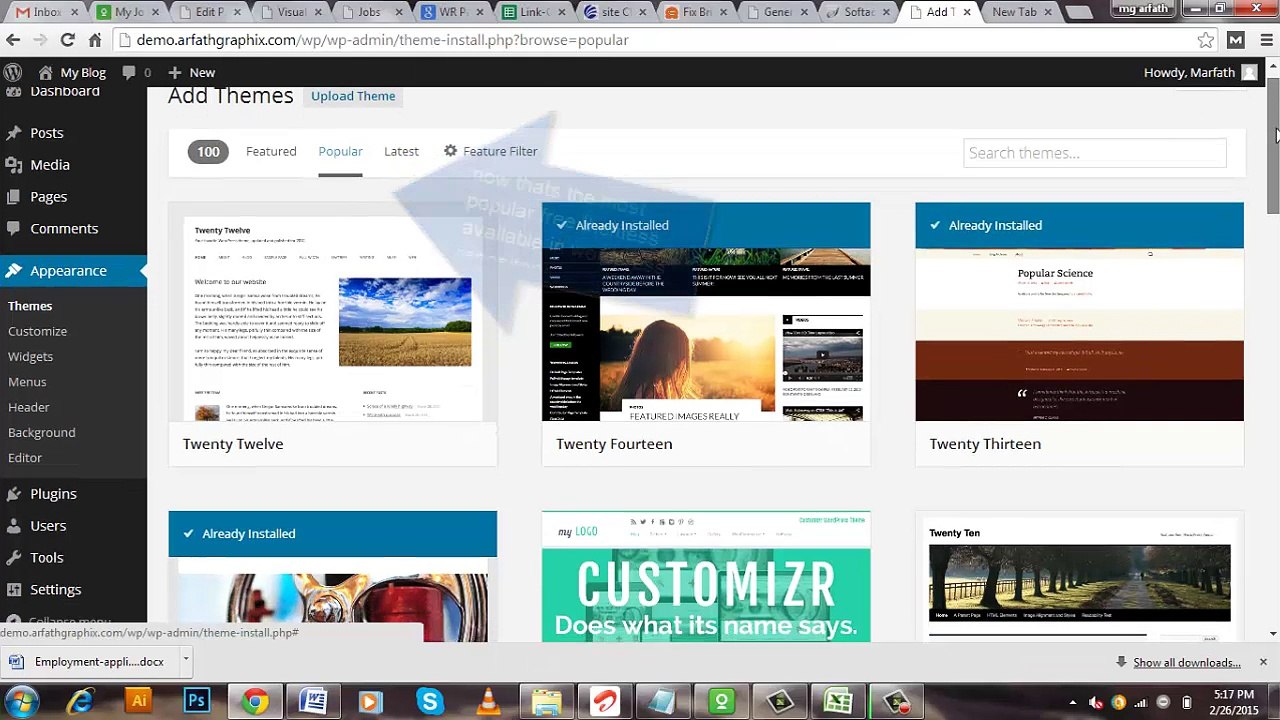Open Customize submenu item
The image size is (1280, 720).
37,331
